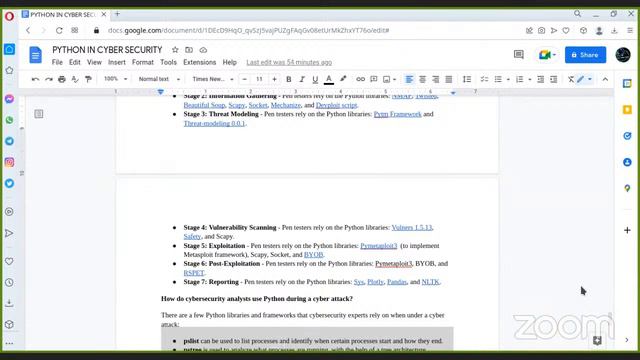Set justified alignment

click(x=449, y=79)
